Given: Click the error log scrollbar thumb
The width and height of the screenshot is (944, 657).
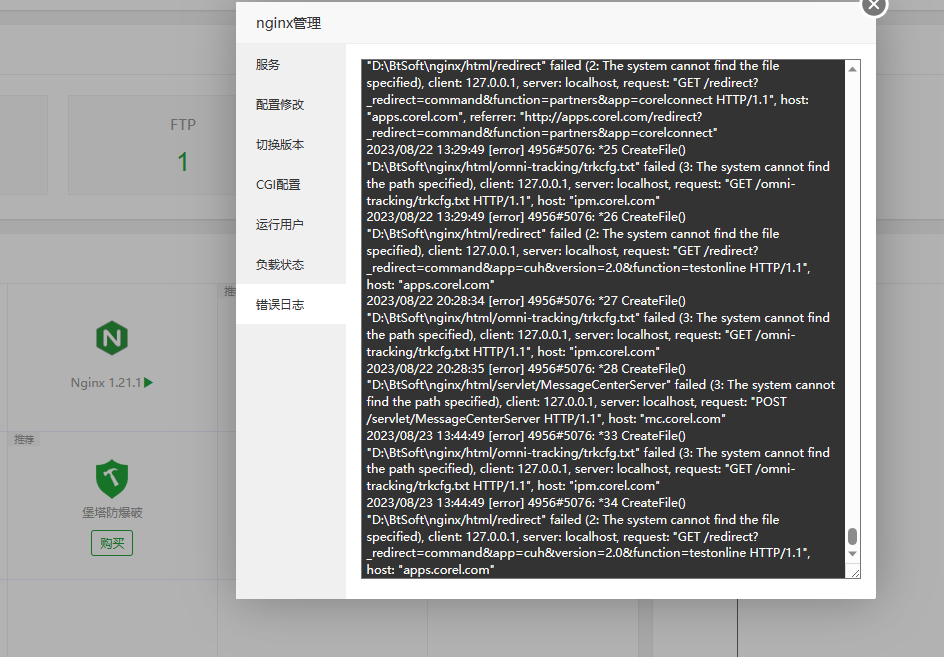Looking at the screenshot, I should pyautogui.click(x=852, y=536).
